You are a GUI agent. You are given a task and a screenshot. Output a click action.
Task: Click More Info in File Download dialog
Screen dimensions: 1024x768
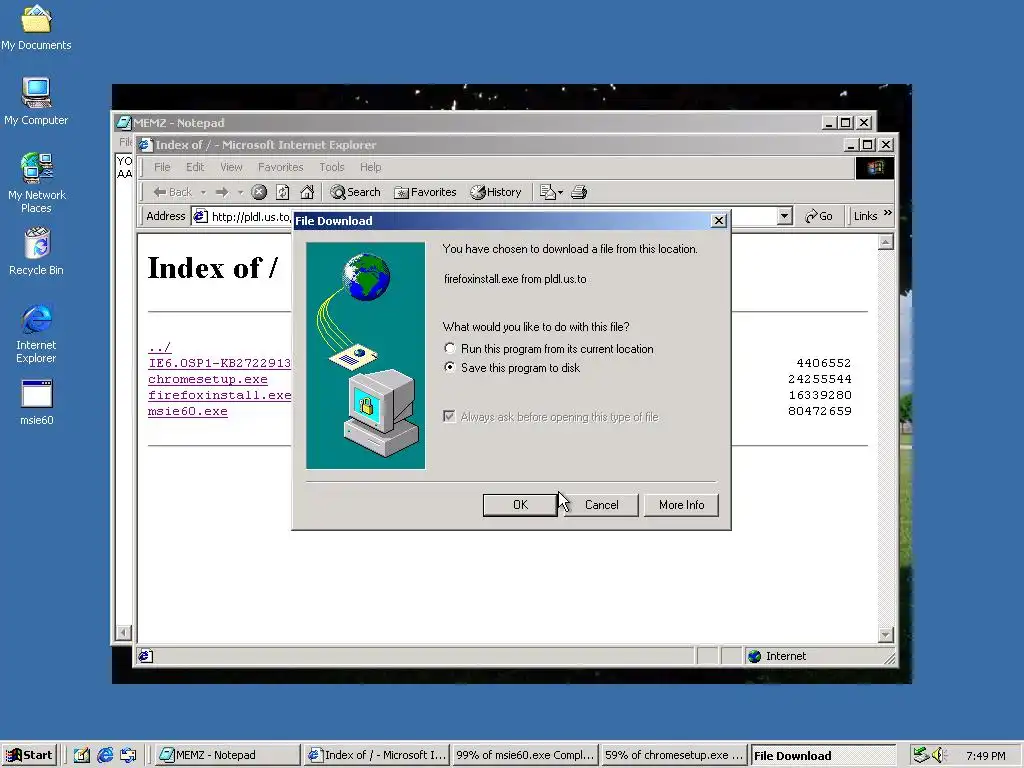tap(681, 505)
